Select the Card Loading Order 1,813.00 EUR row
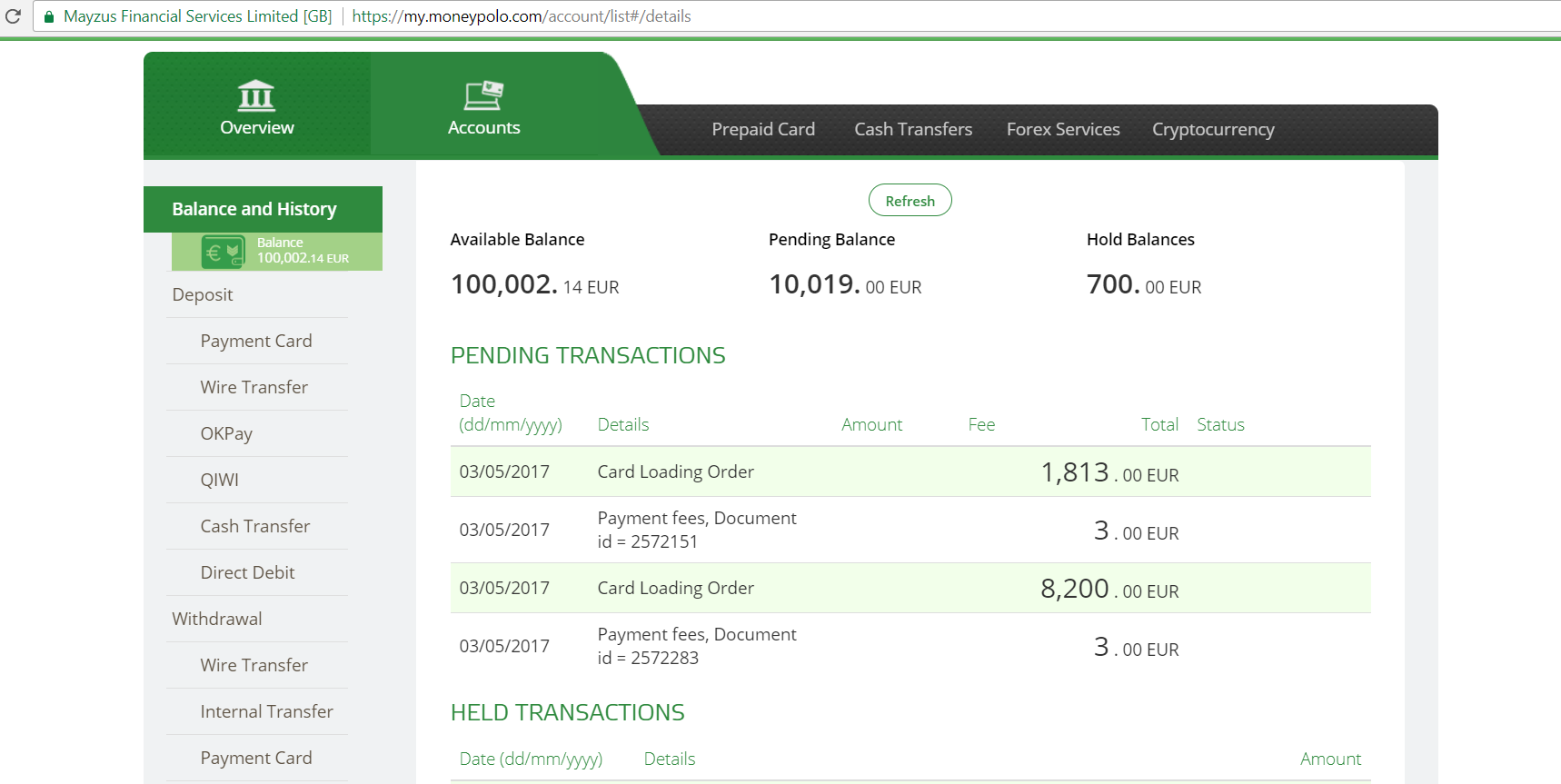This screenshot has height=784, width=1561. [910, 471]
